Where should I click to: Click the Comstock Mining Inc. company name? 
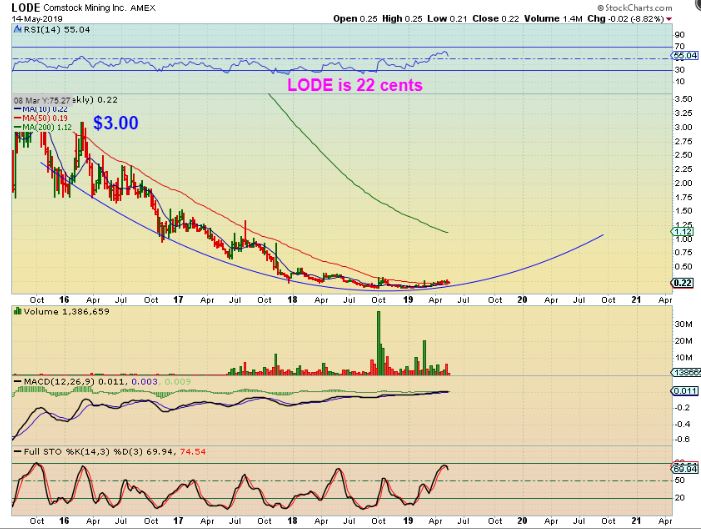(x=85, y=8)
